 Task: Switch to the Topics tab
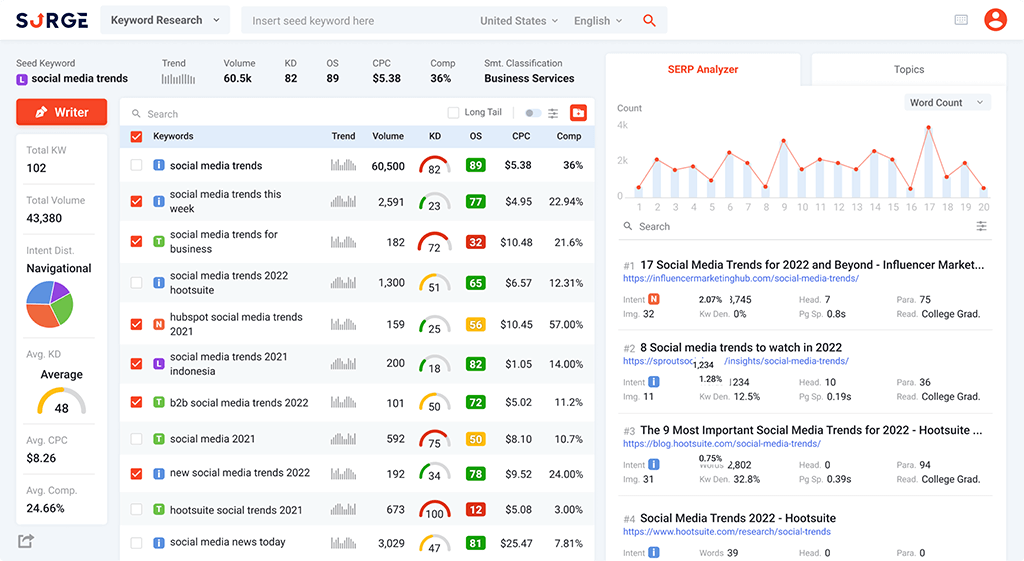click(x=908, y=69)
